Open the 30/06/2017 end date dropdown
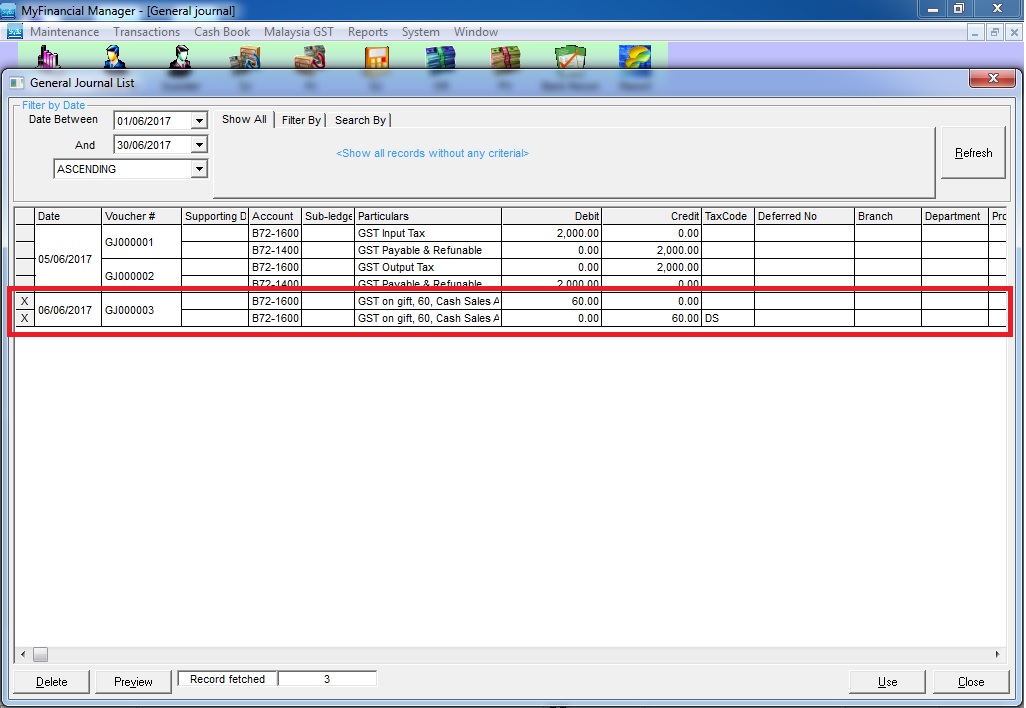Image resolution: width=1026 pixels, height=708 pixels. tap(199, 145)
